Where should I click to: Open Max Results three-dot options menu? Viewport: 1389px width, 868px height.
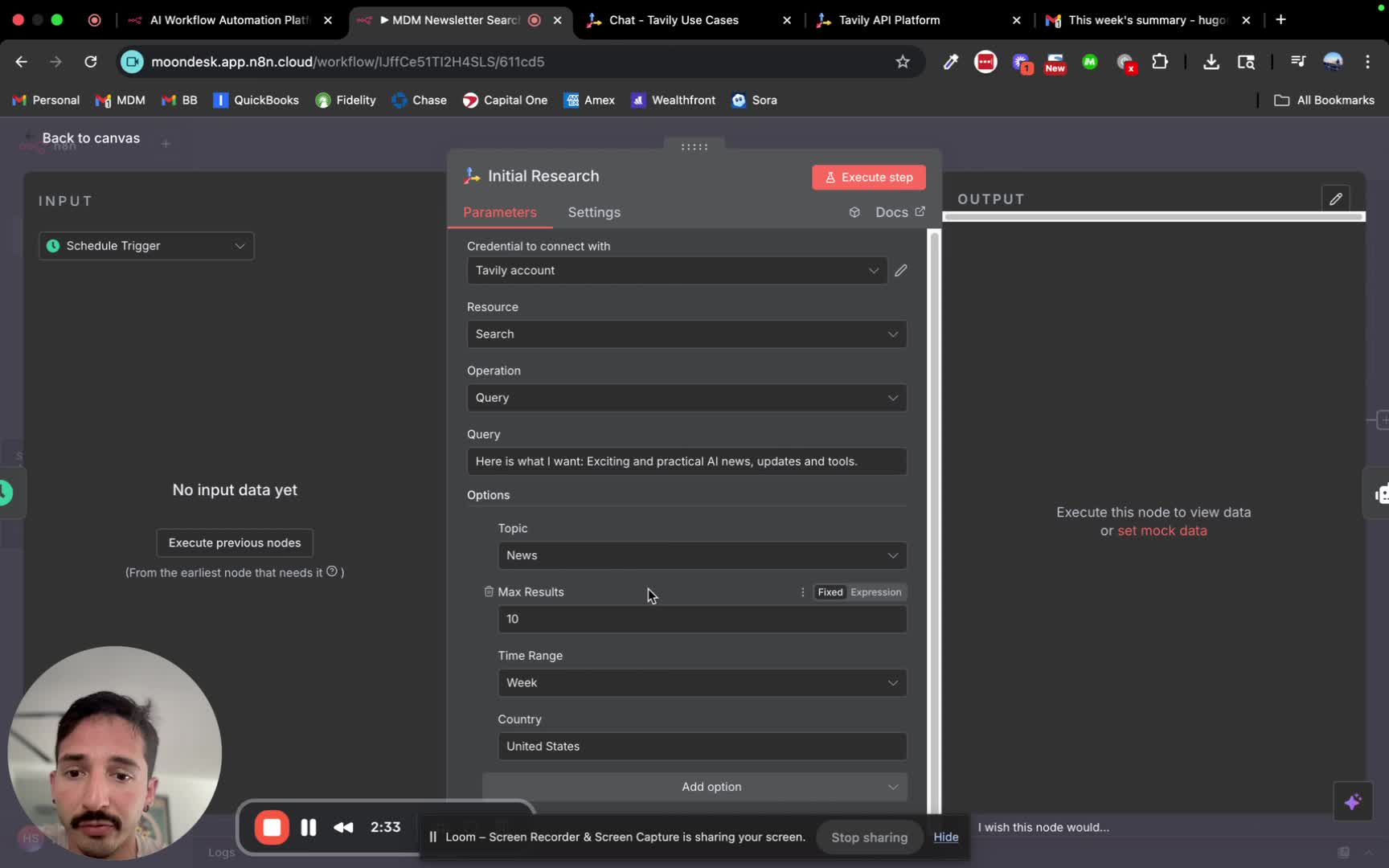click(802, 592)
